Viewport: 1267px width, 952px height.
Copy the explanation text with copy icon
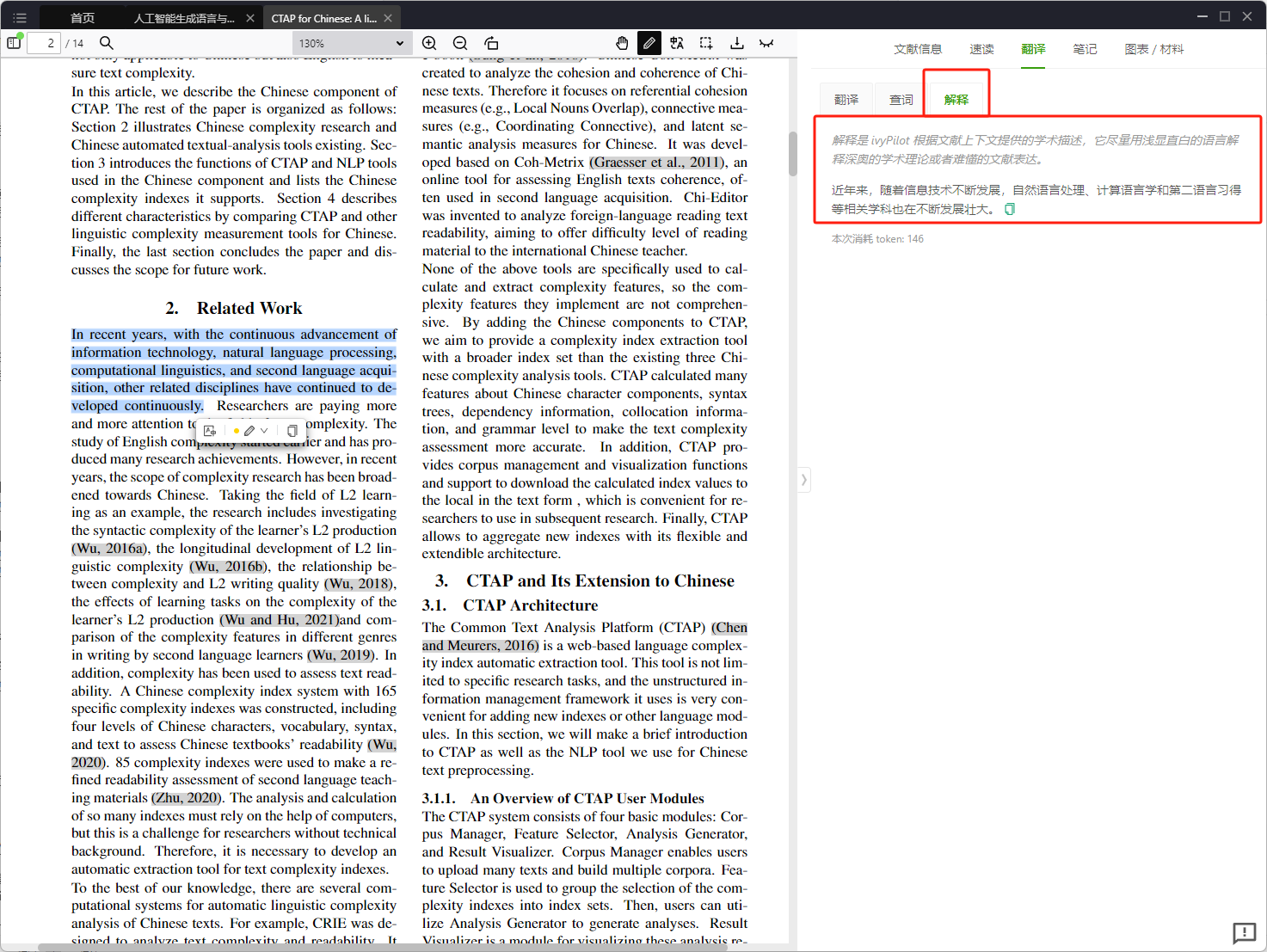click(x=1010, y=209)
